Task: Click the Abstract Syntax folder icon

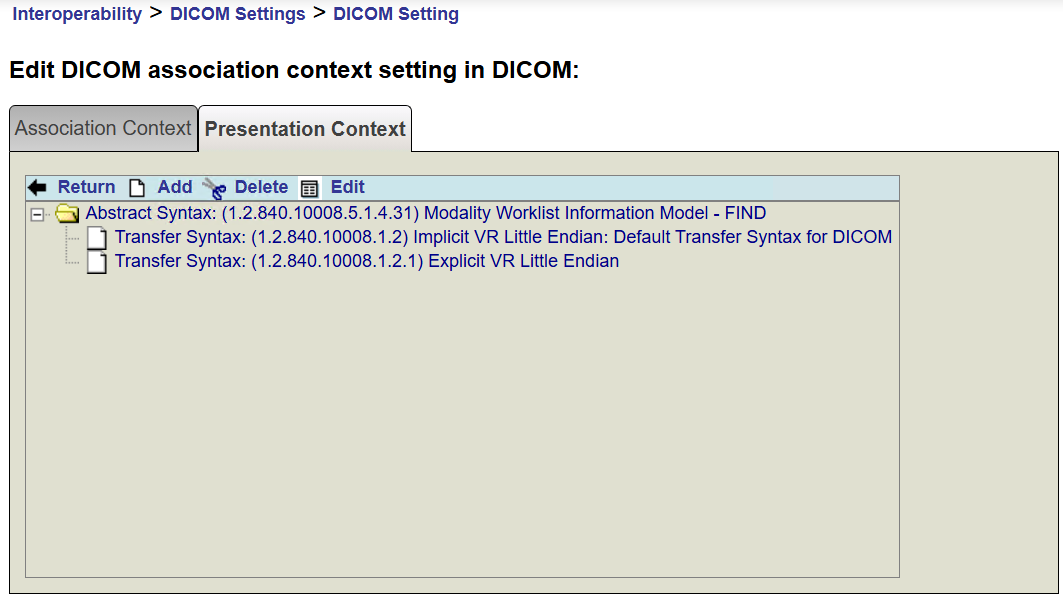Action: click(68, 213)
